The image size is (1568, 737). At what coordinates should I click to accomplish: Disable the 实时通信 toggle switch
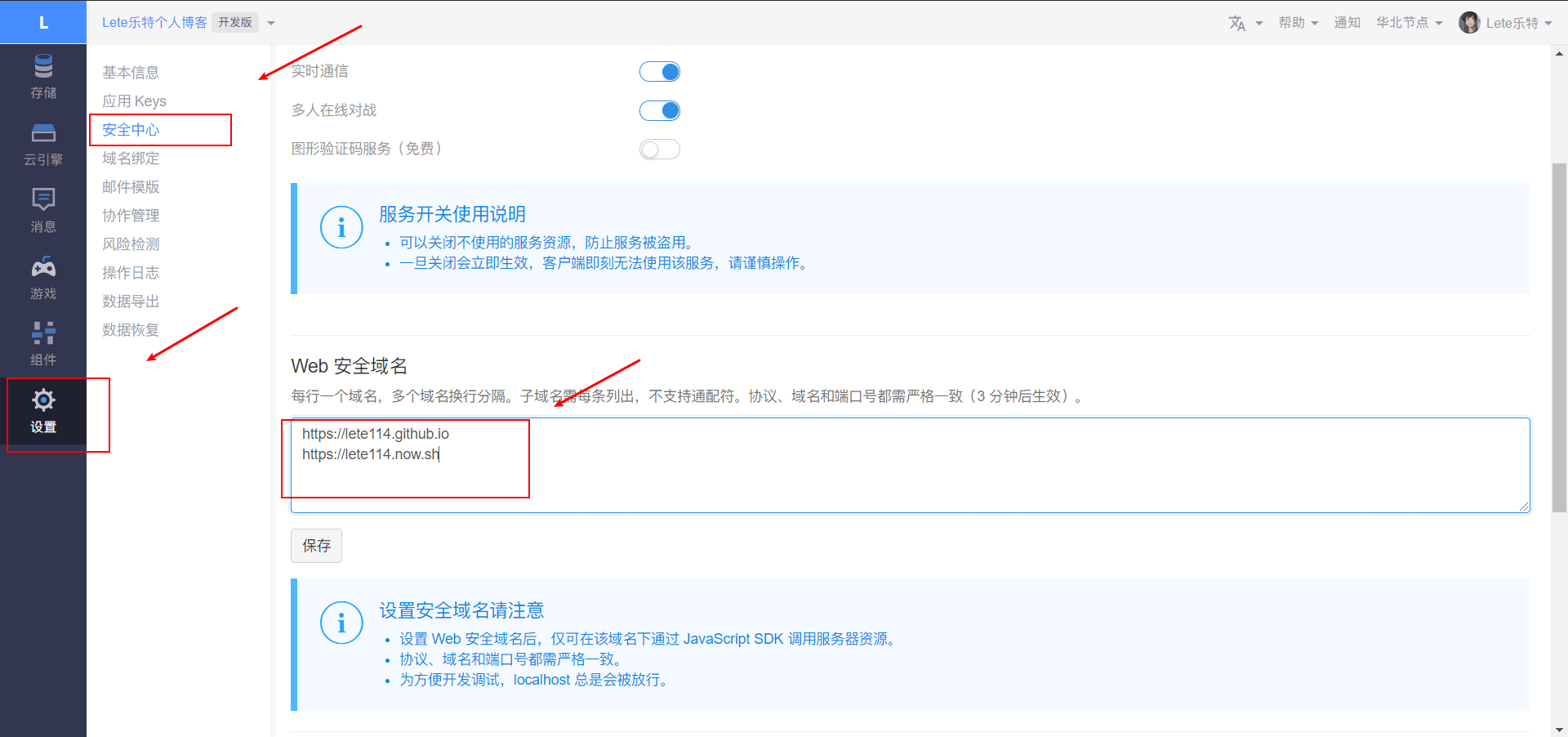click(660, 72)
